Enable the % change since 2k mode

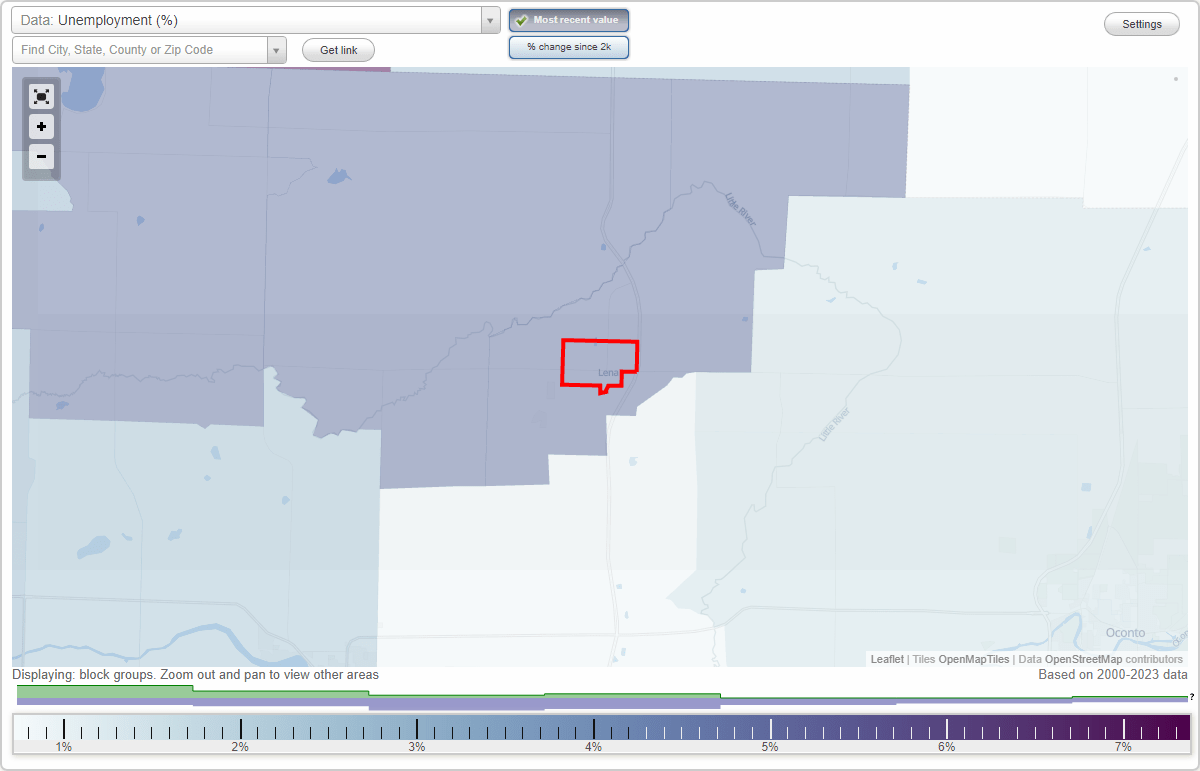pyautogui.click(x=568, y=46)
